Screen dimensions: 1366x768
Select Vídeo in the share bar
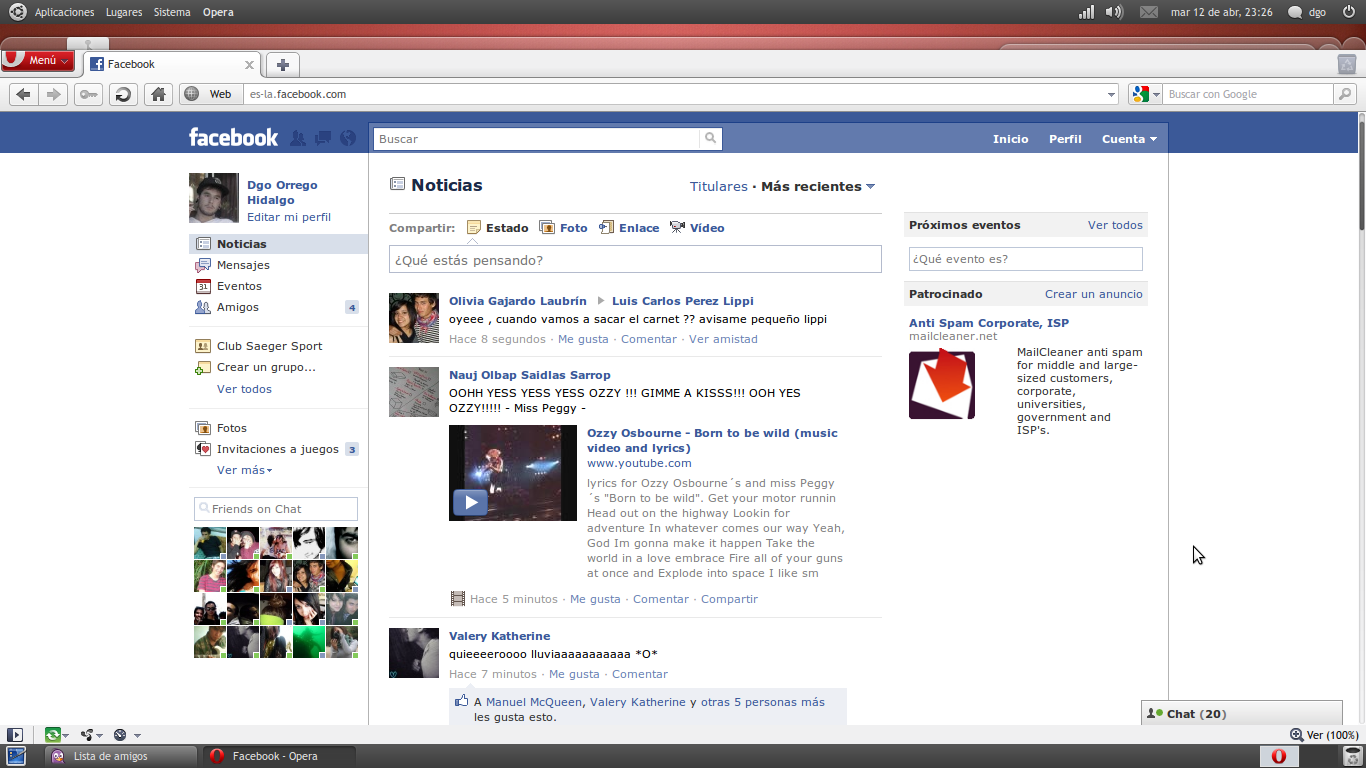[697, 228]
